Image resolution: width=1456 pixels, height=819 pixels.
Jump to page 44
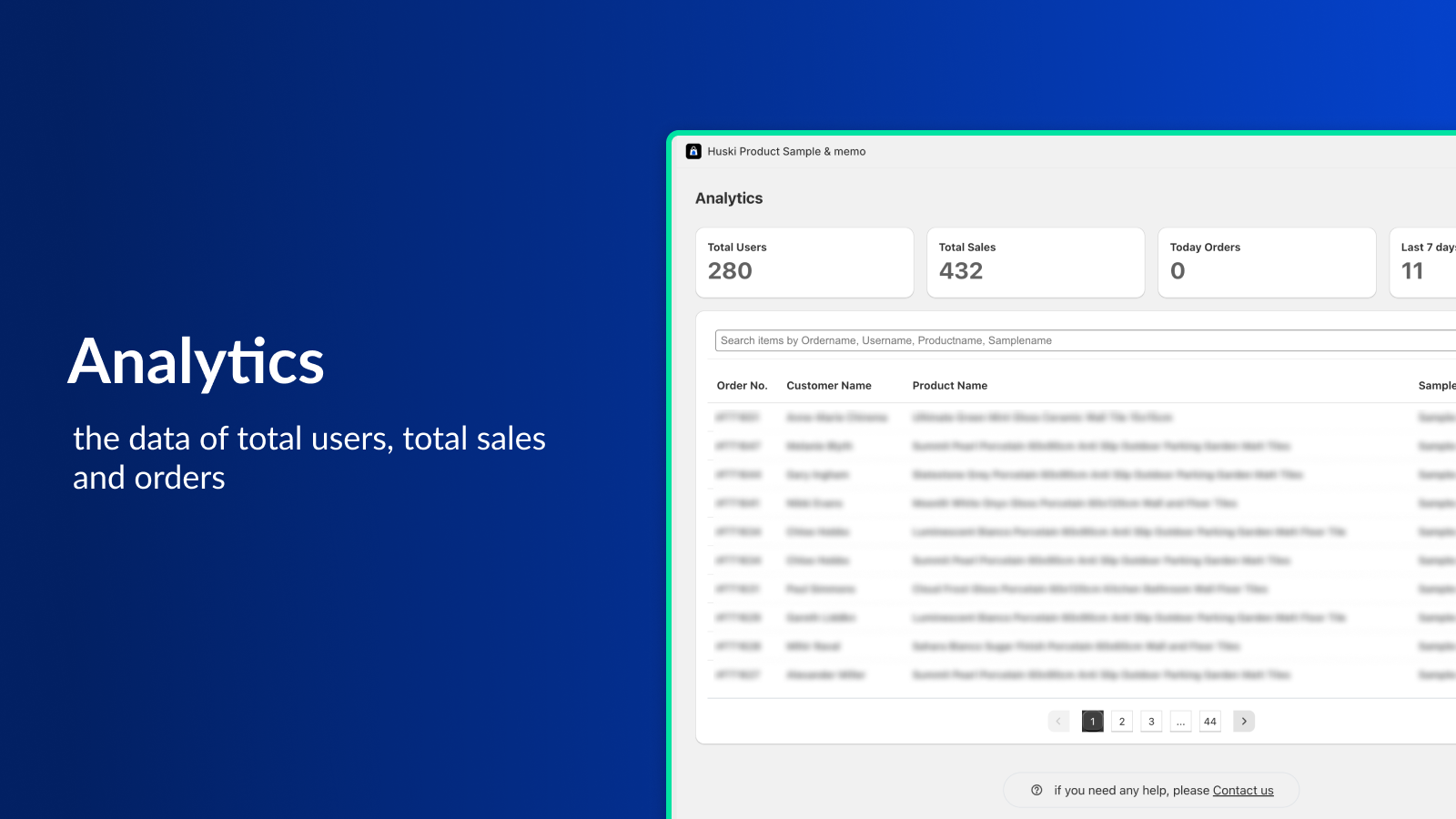click(1210, 721)
